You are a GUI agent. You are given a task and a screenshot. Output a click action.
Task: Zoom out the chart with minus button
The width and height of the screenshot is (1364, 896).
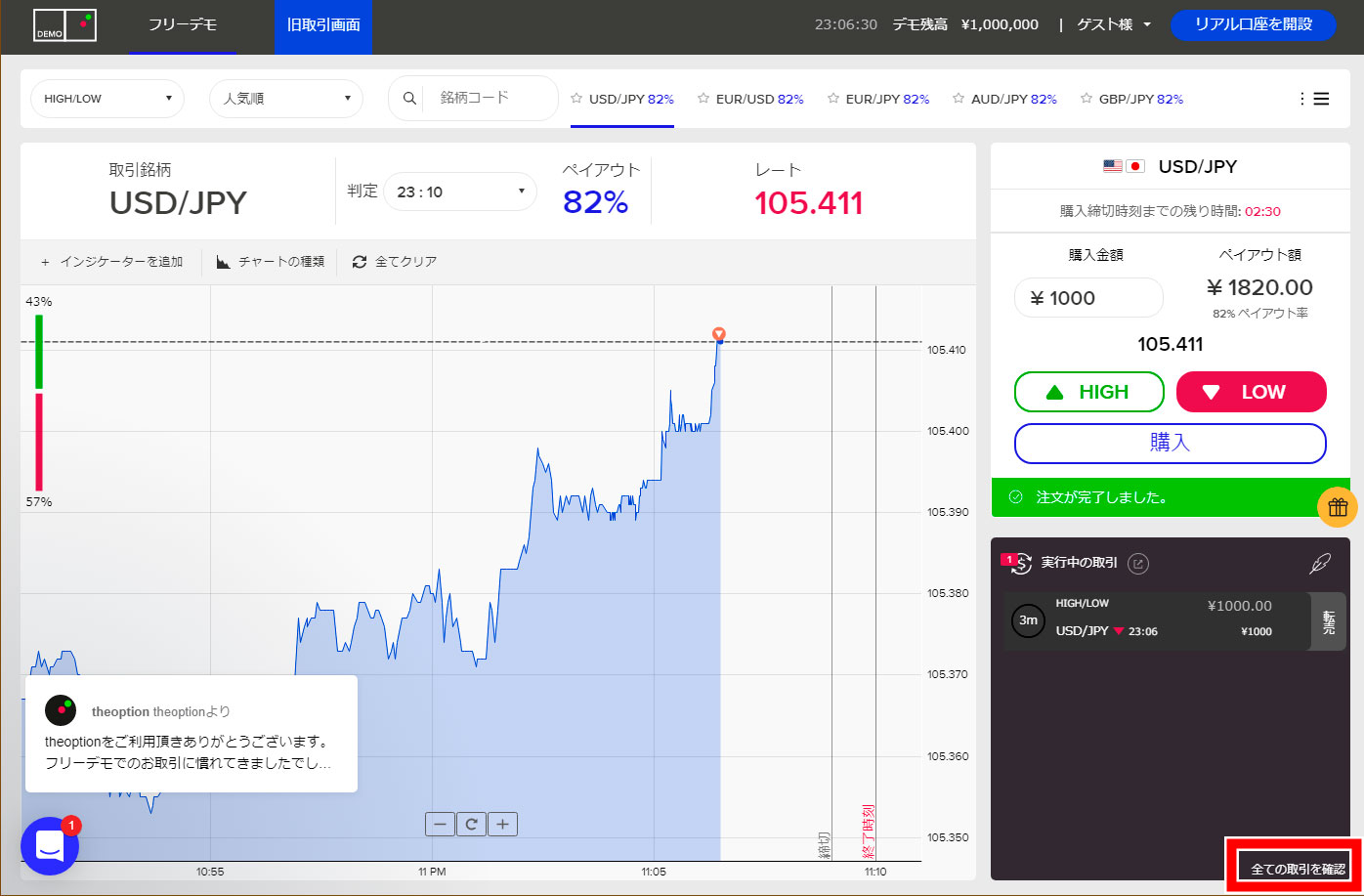(x=440, y=824)
